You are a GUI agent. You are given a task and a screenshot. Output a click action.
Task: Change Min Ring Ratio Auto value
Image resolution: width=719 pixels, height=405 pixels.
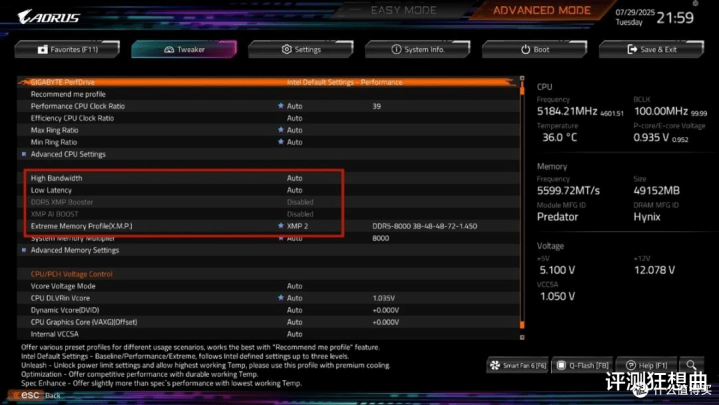(x=294, y=142)
